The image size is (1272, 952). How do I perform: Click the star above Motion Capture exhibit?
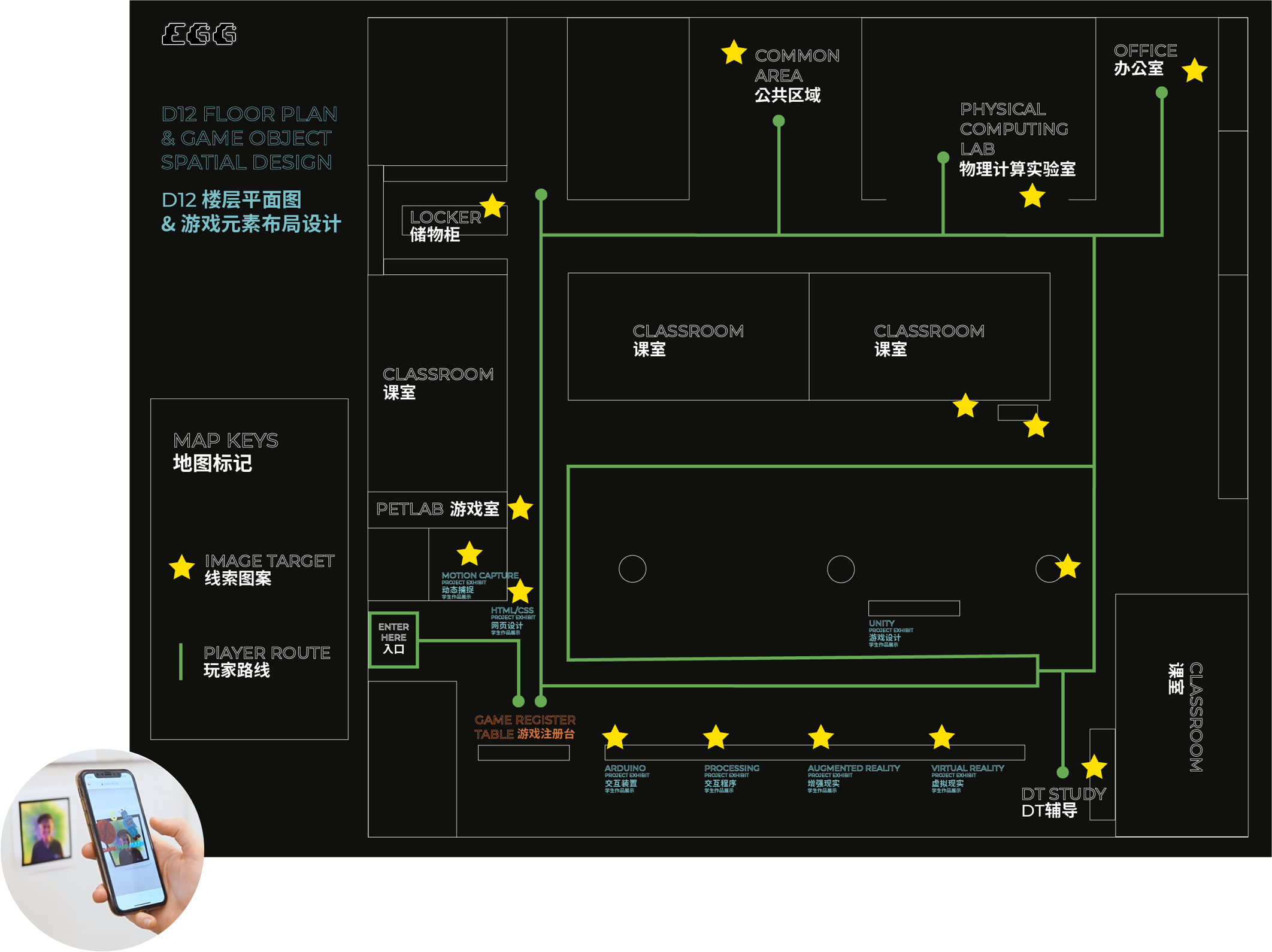click(x=470, y=554)
